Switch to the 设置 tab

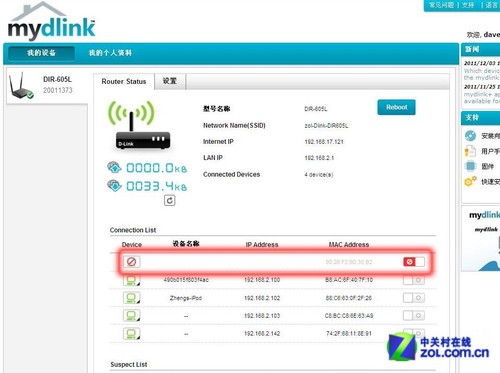(170, 81)
